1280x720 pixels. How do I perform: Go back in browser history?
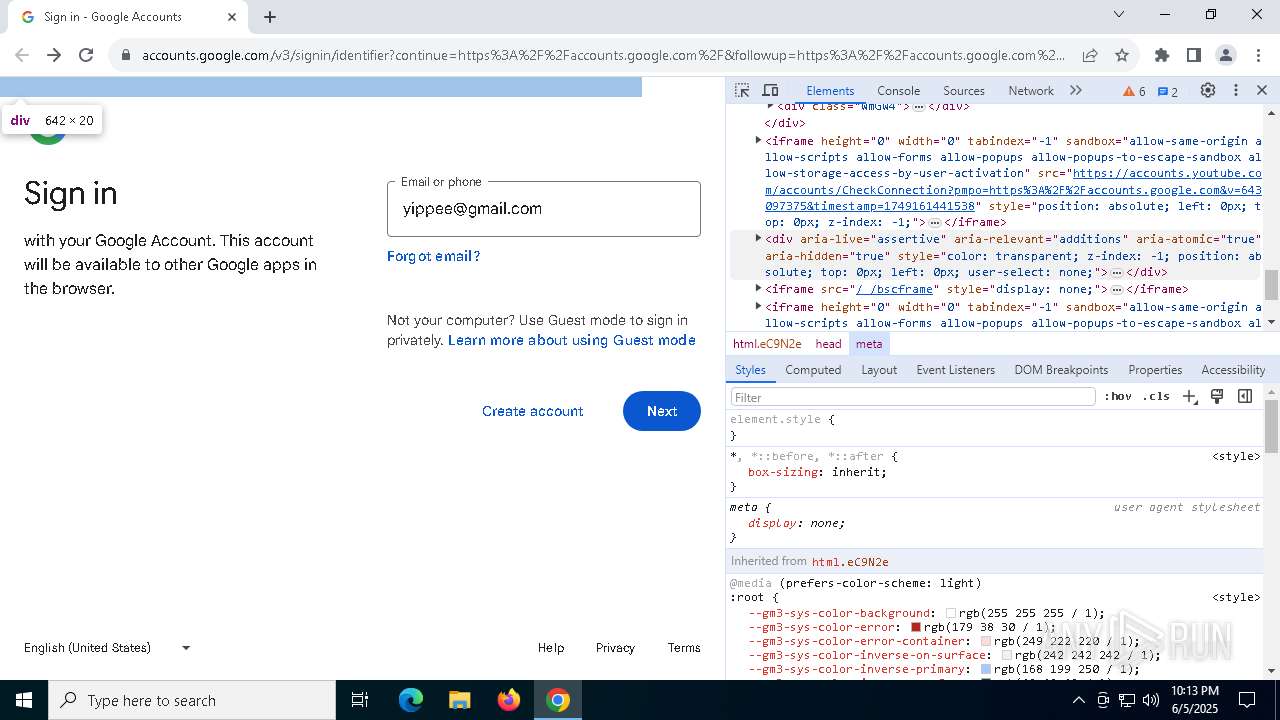tap(22, 55)
